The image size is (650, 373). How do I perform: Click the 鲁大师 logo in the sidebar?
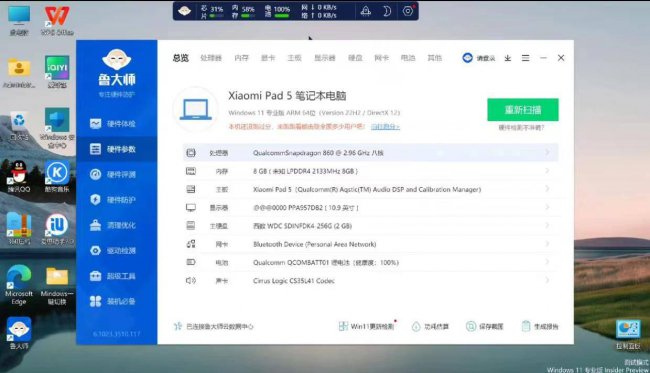point(116,68)
